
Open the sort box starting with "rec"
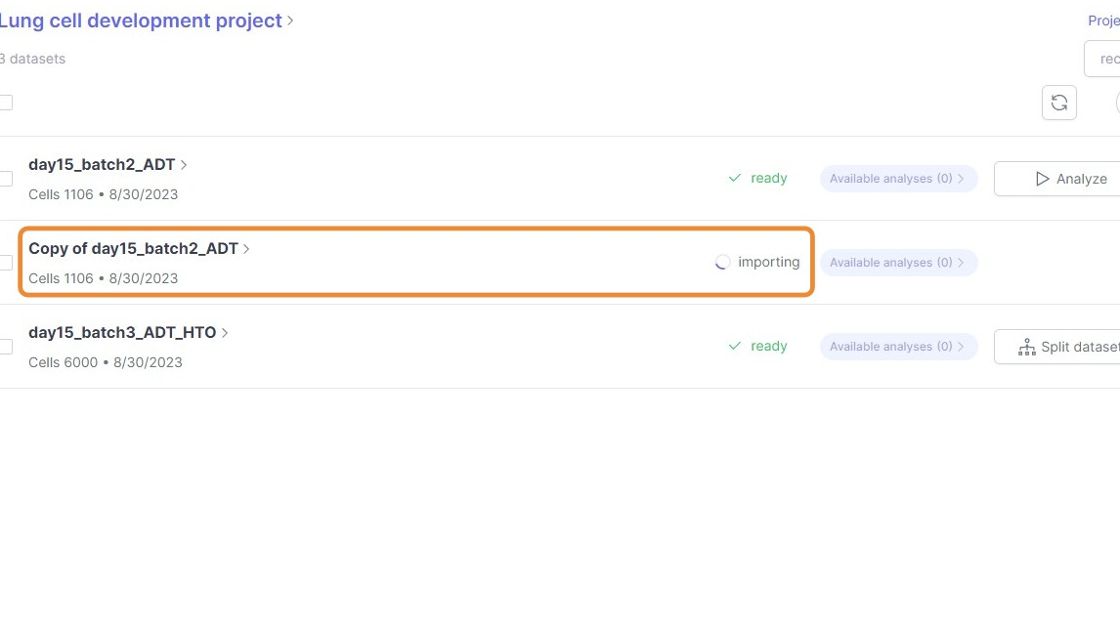(x=1103, y=59)
